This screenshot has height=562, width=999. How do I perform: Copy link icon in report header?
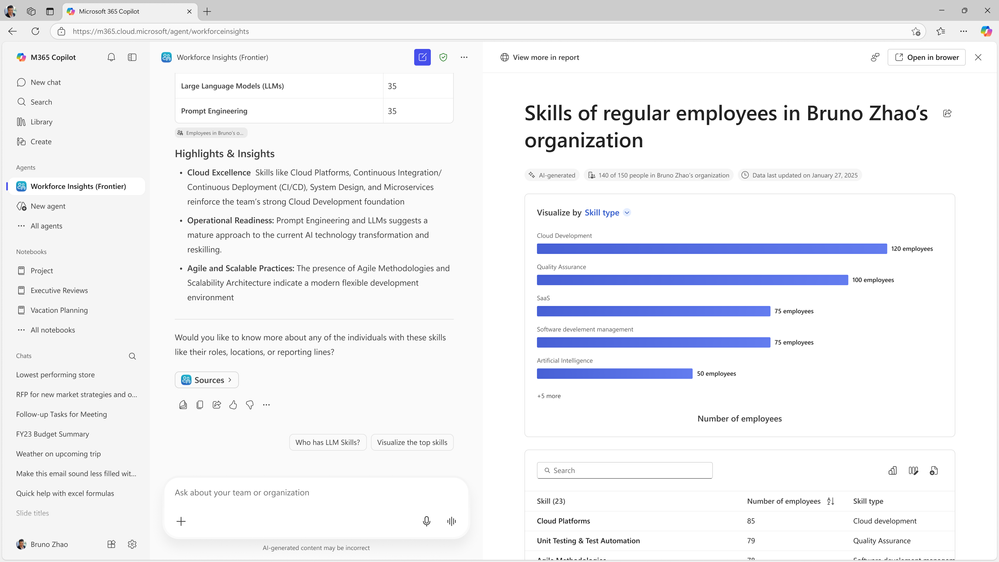tap(875, 57)
